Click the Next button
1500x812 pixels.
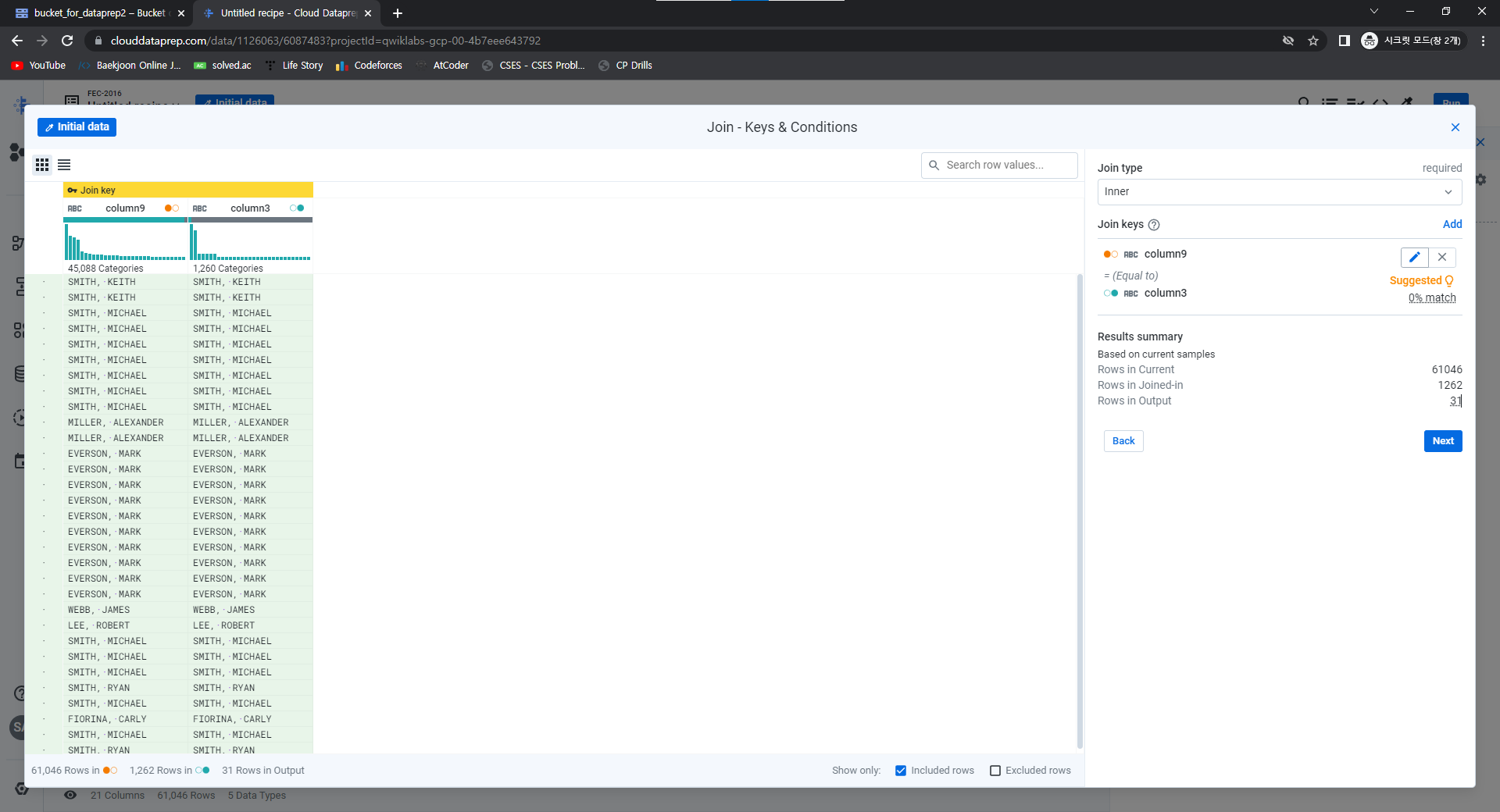[1443, 441]
